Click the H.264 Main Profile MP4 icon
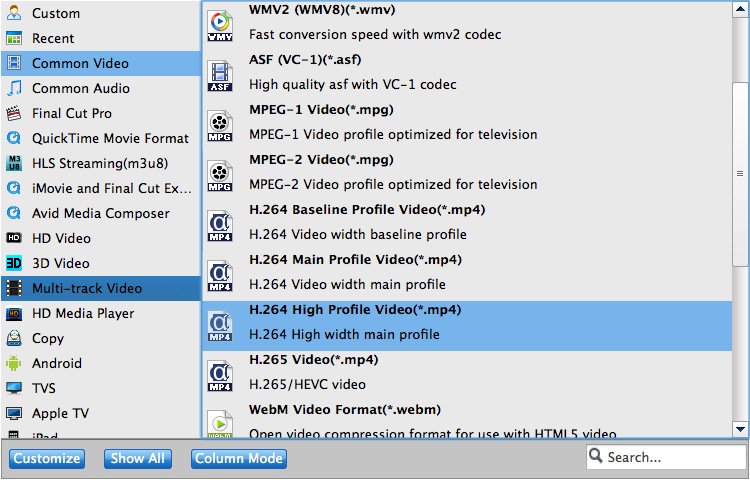 coord(220,276)
